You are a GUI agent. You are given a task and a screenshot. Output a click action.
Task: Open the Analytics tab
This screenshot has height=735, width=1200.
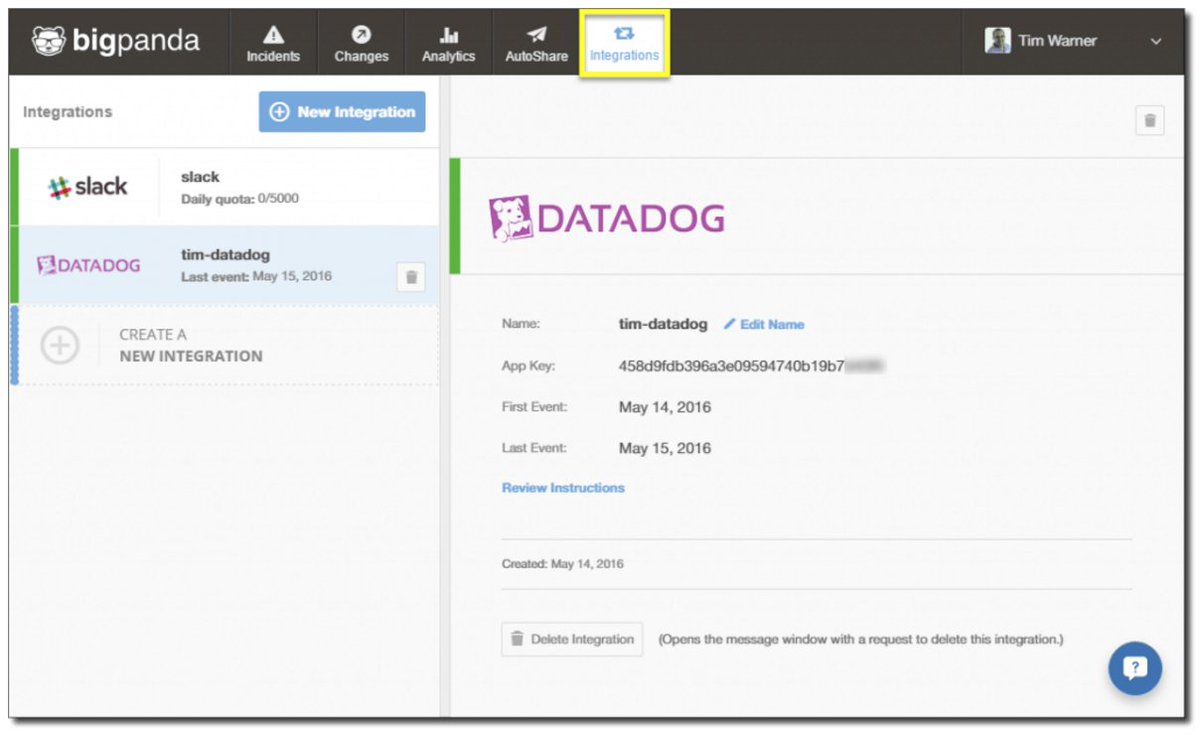[448, 44]
